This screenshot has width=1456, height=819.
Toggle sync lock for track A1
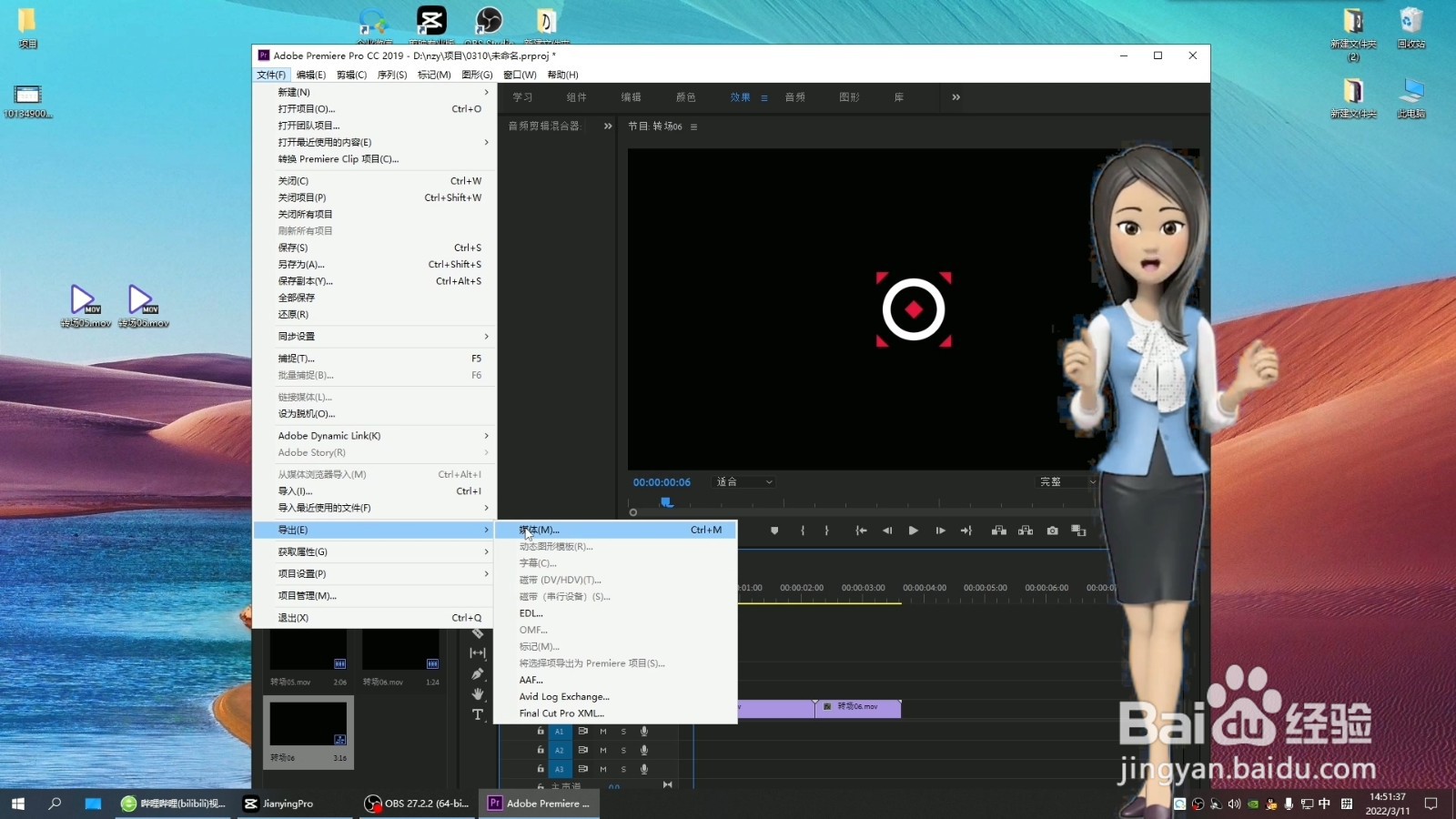tap(582, 731)
